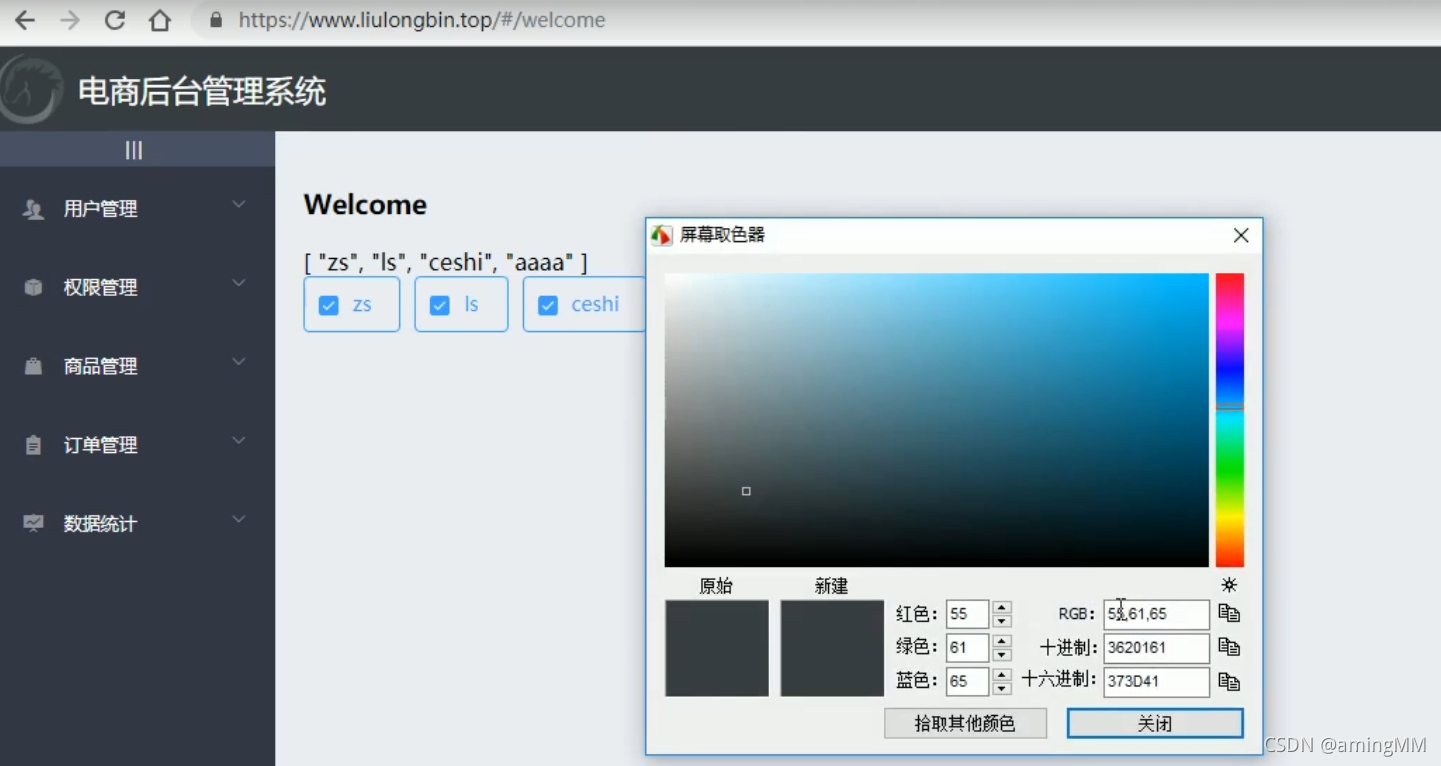
Task: Uncheck the zs checkbox
Action: coord(328,305)
